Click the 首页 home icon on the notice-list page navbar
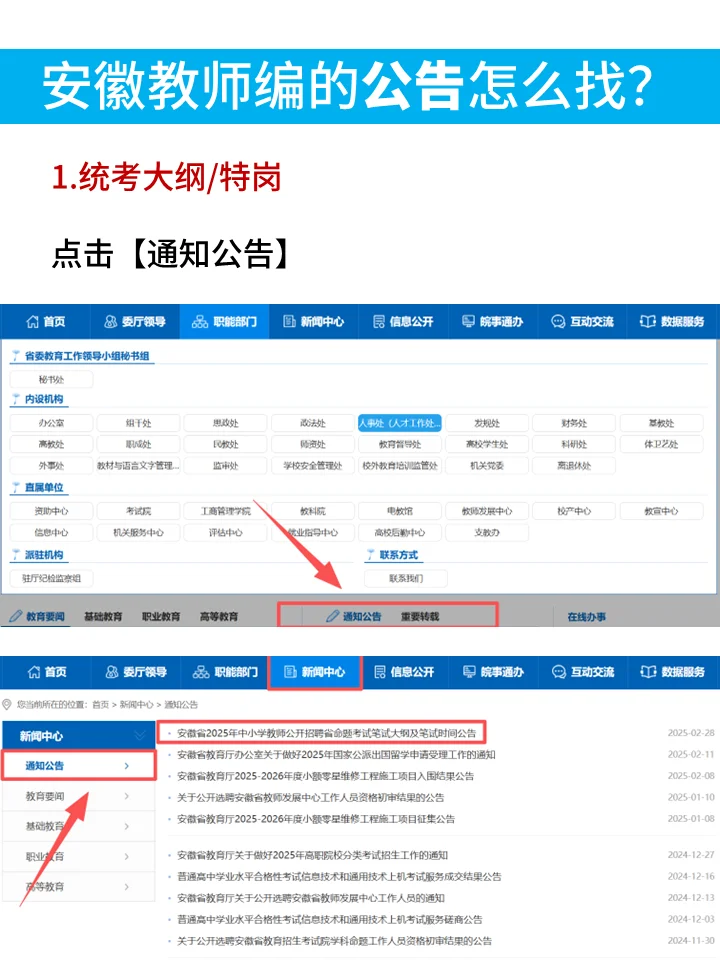The image size is (720, 960). pos(34,672)
